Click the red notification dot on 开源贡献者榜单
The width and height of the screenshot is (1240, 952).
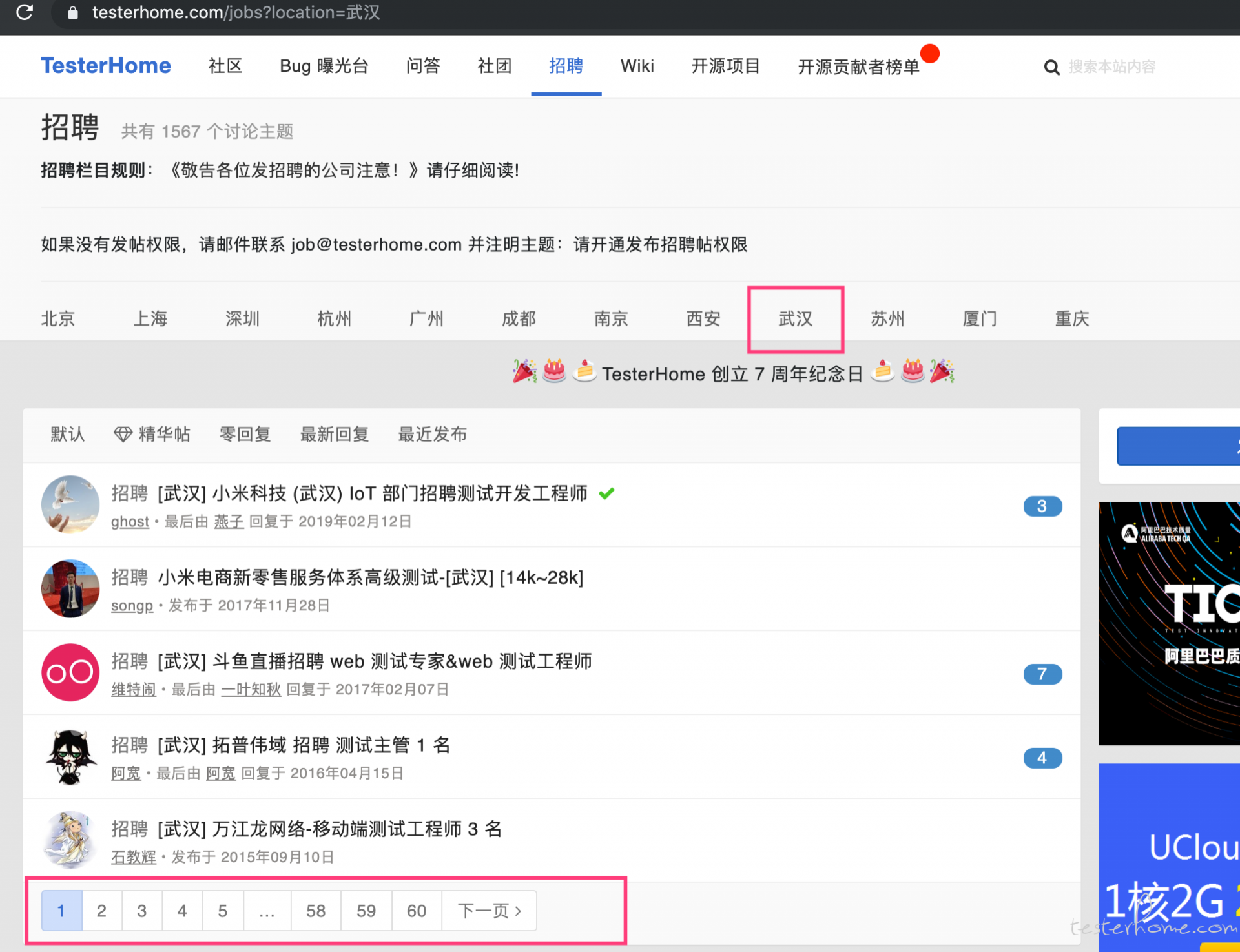(930, 54)
